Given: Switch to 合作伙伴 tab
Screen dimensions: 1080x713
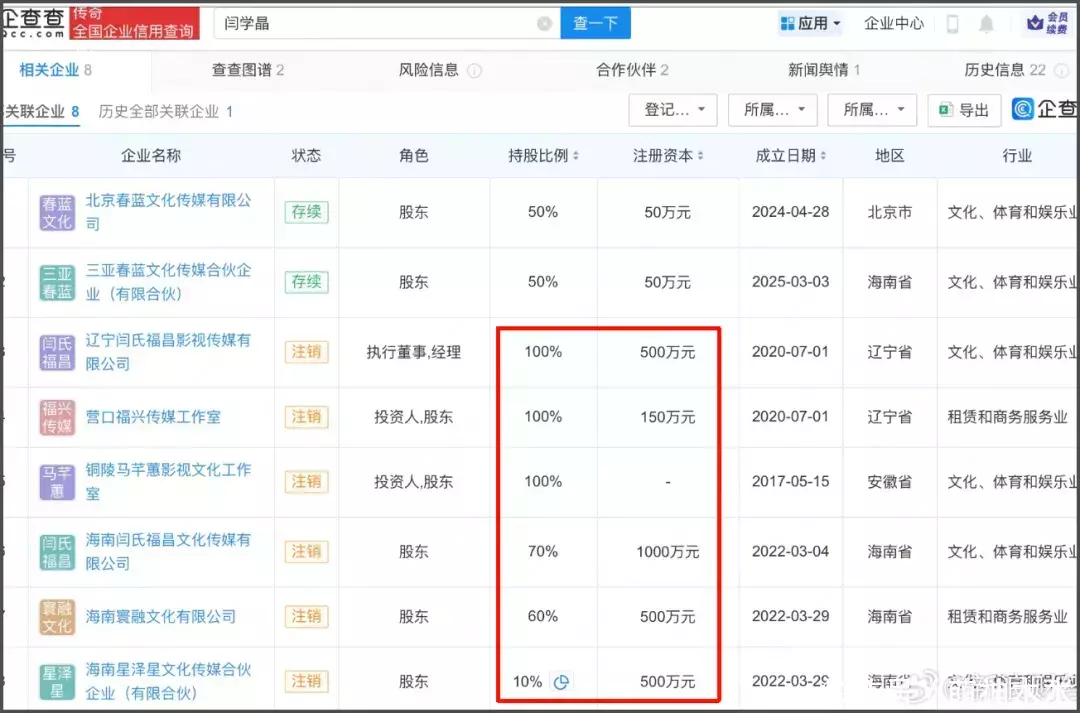Looking at the screenshot, I should 632,70.
